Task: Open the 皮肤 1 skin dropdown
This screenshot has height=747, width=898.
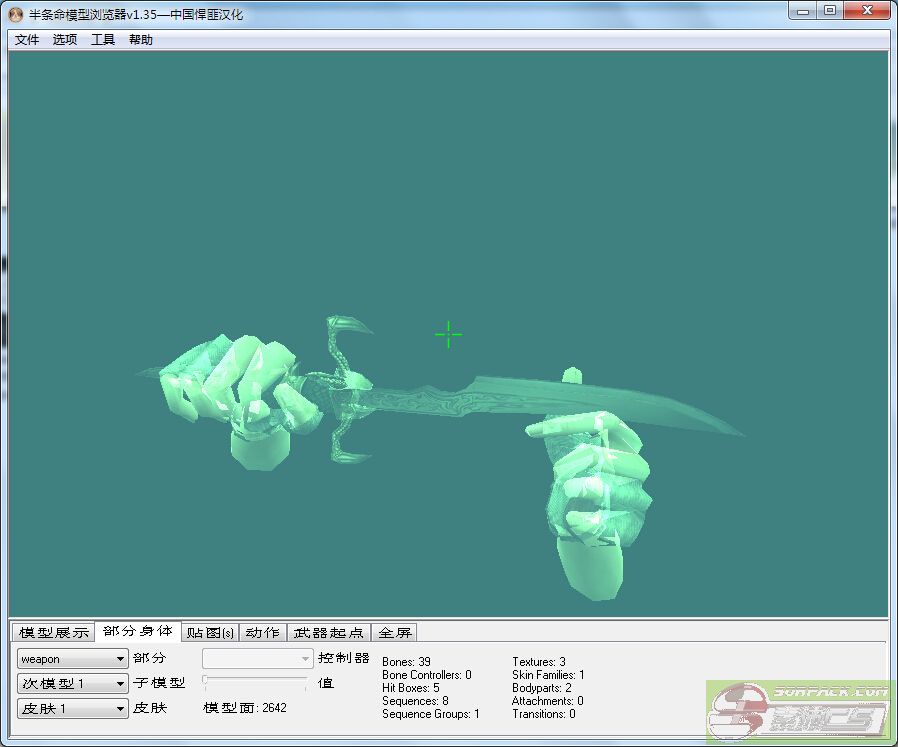Action: (x=73, y=709)
